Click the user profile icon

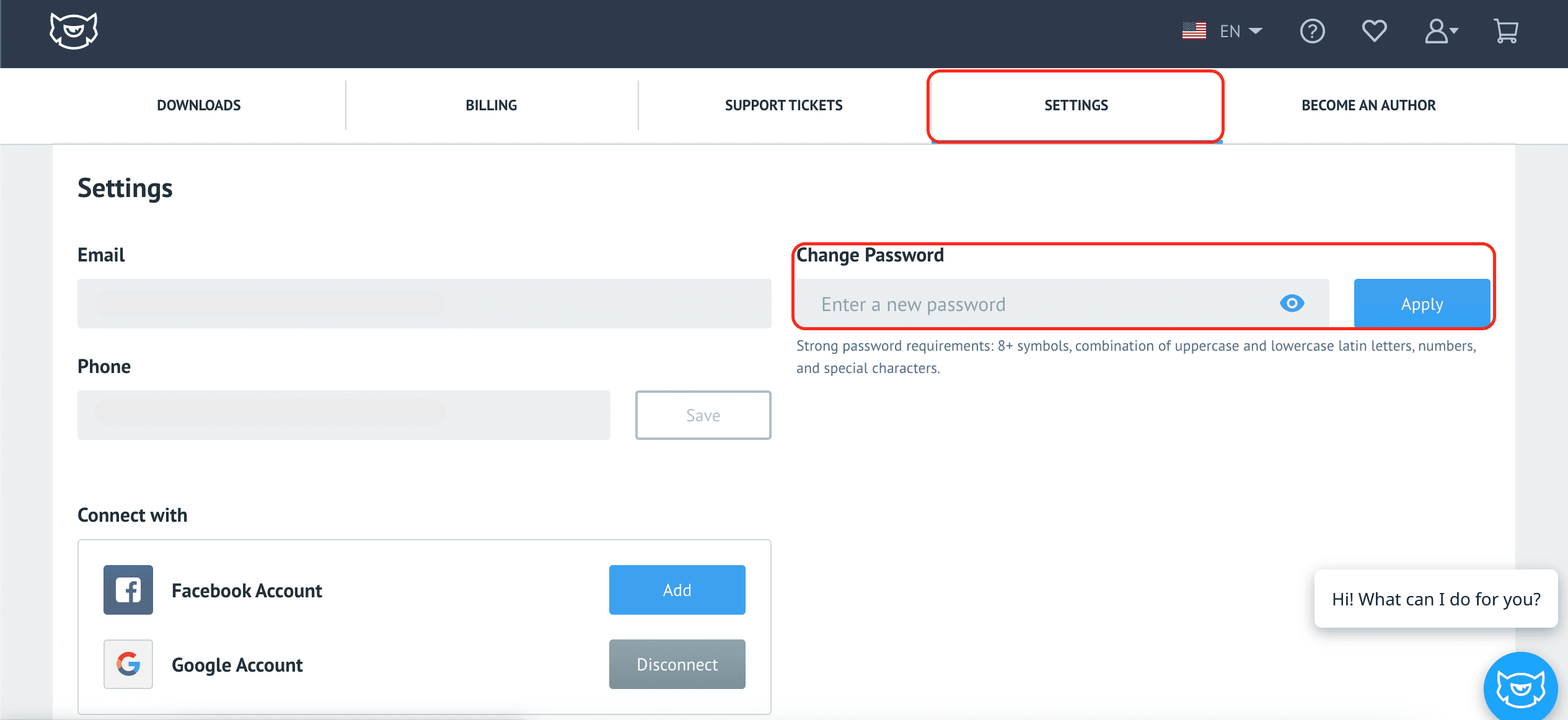(x=1435, y=31)
